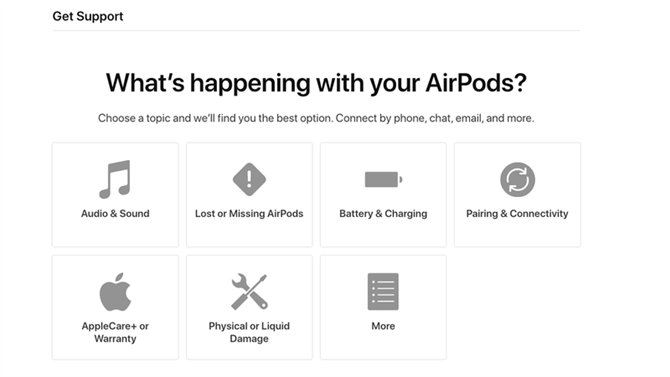The image size is (670, 377).
Task: Open the Pairing & Connectivity topic tile
Action: (x=517, y=195)
